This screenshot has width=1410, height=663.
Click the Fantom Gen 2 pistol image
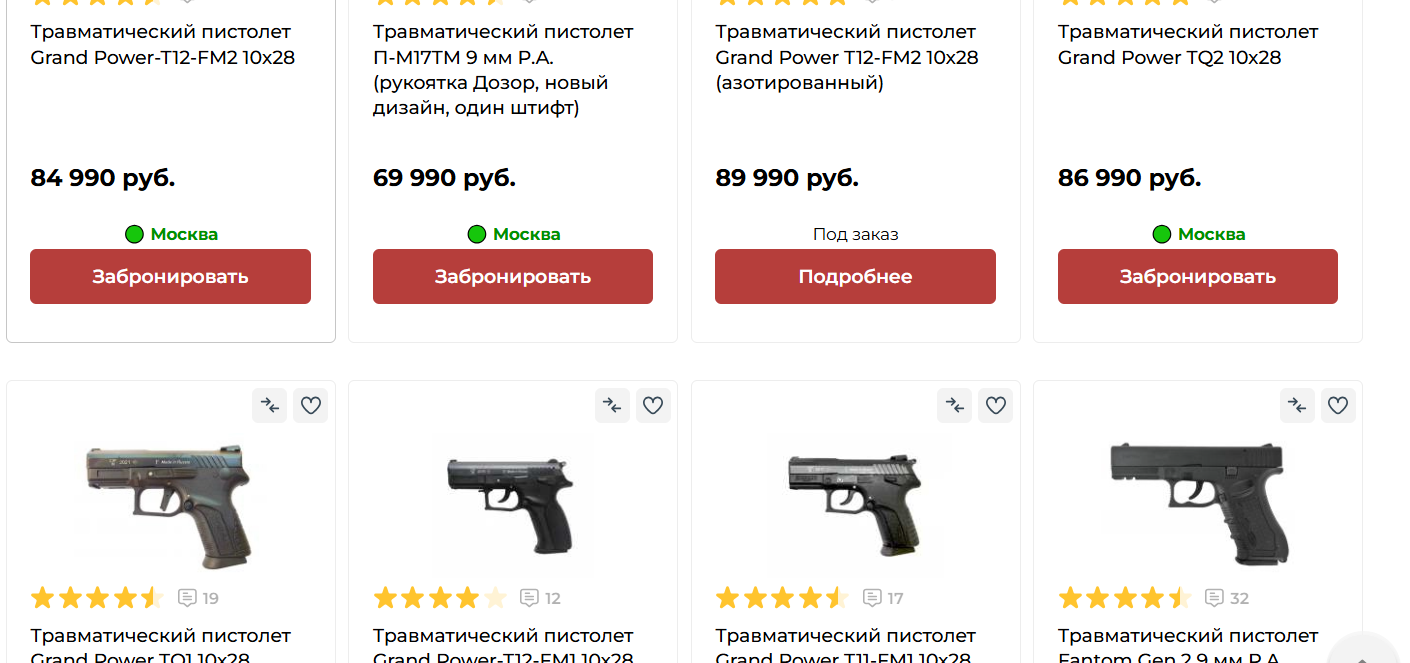pos(1197,502)
